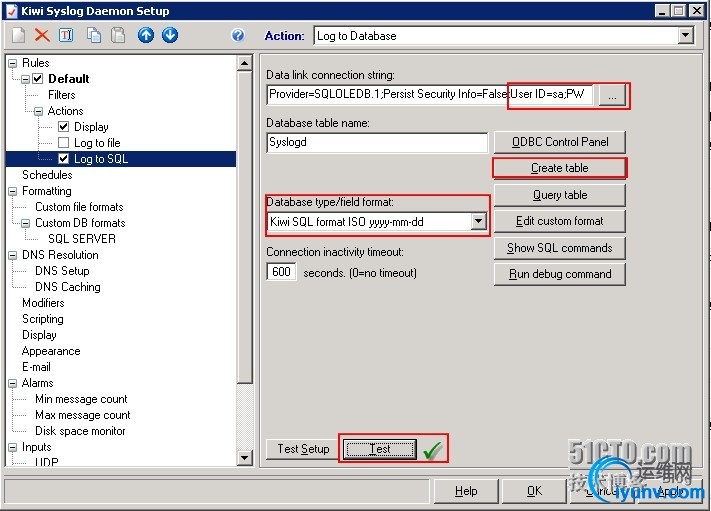Viewport: 711px width, 511px height.
Task: Select Disk space monitor alarm
Action: point(80,431)
